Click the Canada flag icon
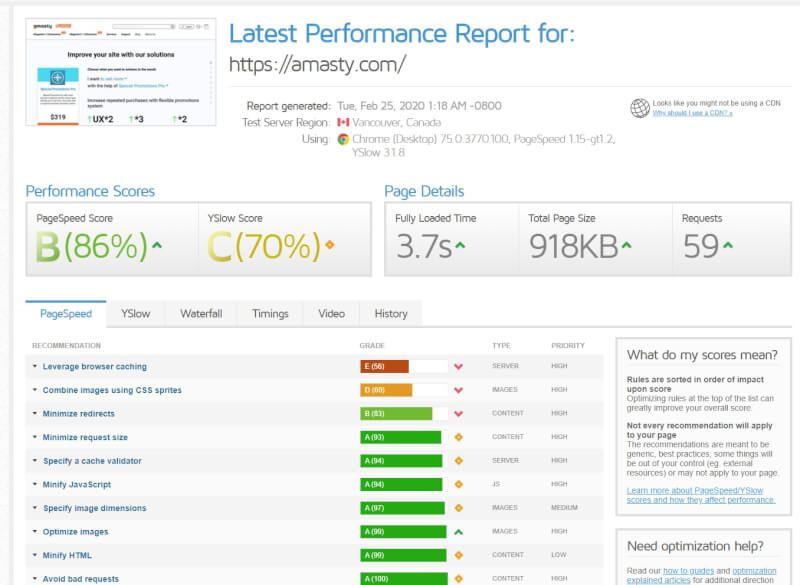 [343, 122]
